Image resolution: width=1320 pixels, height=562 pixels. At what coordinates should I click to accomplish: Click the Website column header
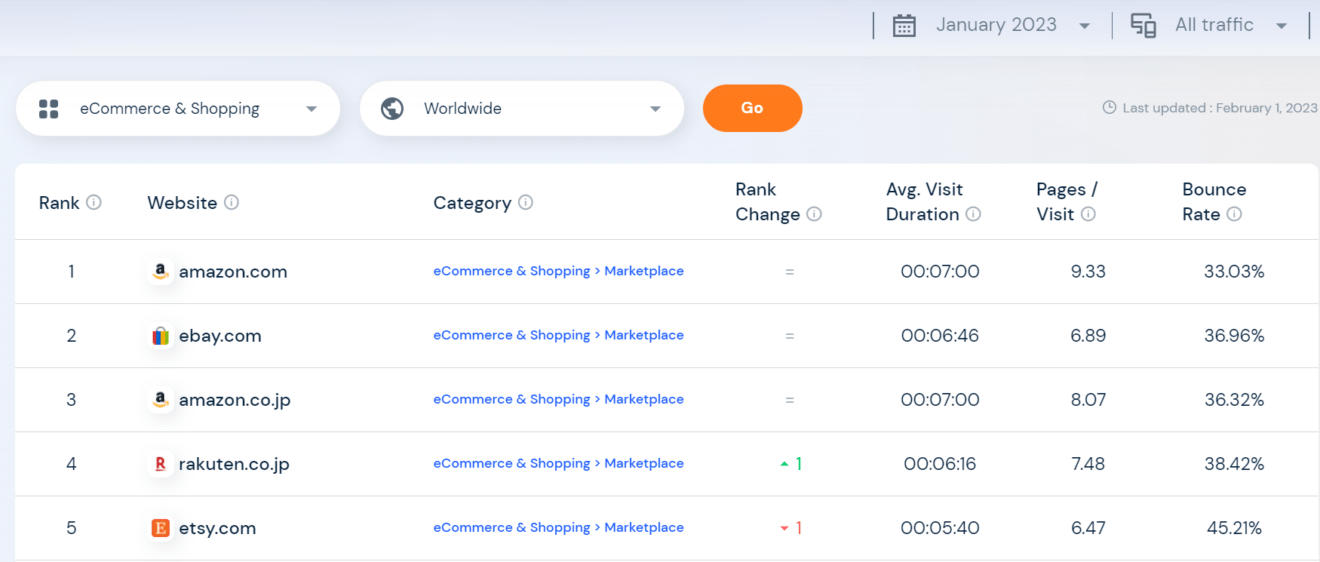coord(182,202)
